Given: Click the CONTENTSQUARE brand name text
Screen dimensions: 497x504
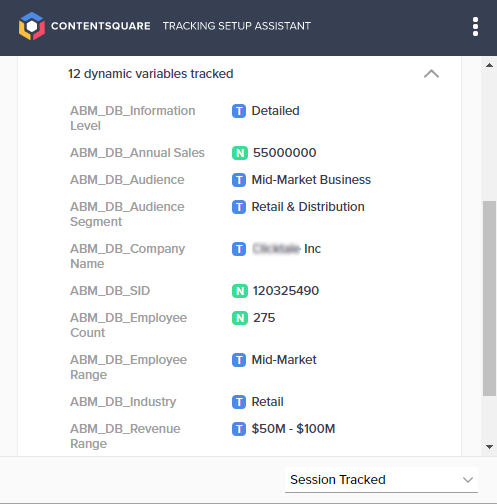Looking at the screenshot, I should click(101, 26).
